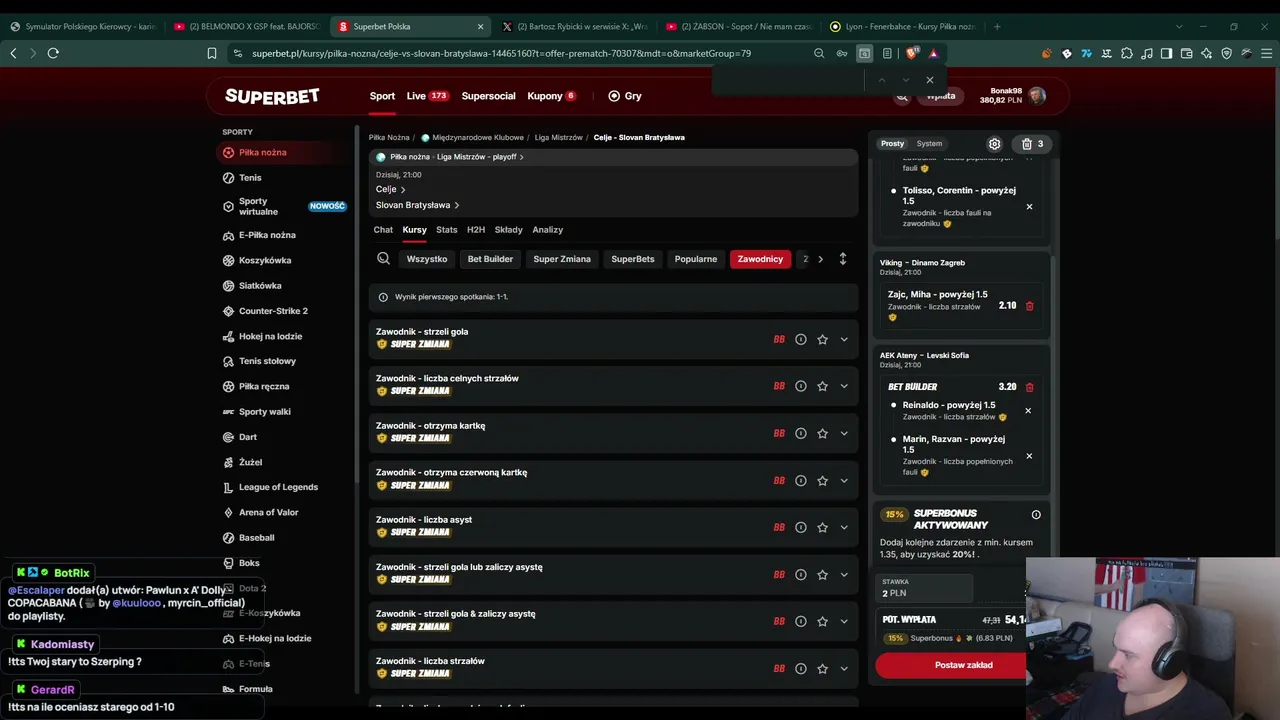Show info for 'Zawodnik - liczba asyst' market

tap(800, 527)
